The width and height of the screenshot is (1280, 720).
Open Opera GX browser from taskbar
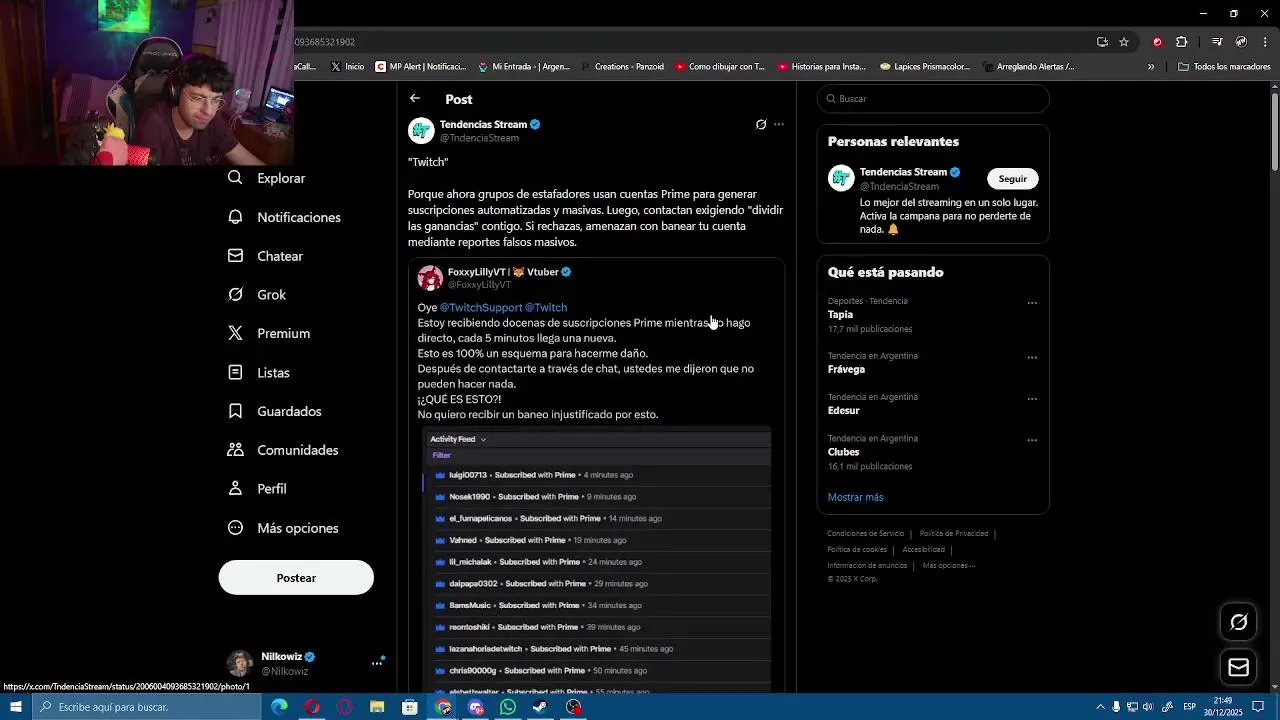pyautogui.click(x=345, y=707)
